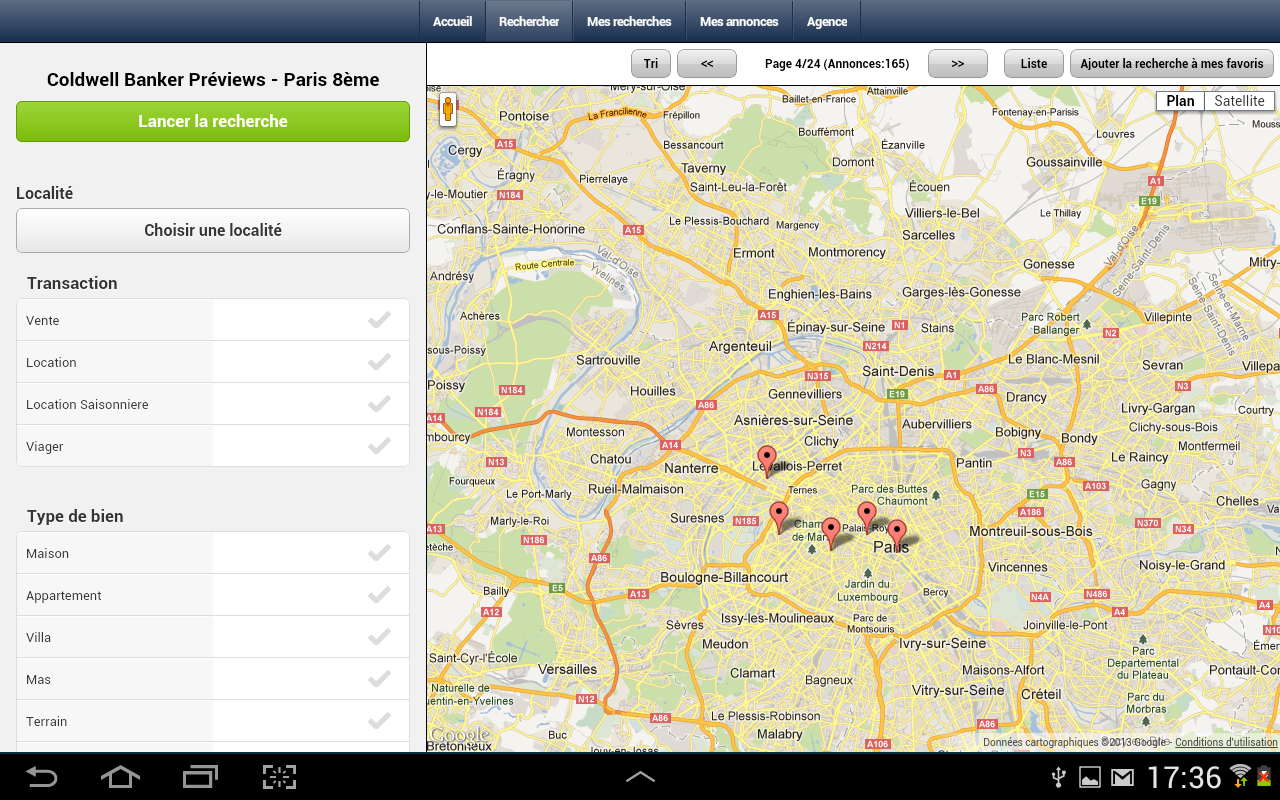
Task: Toggle the Villa checkmark
Action: pos(379,637)
